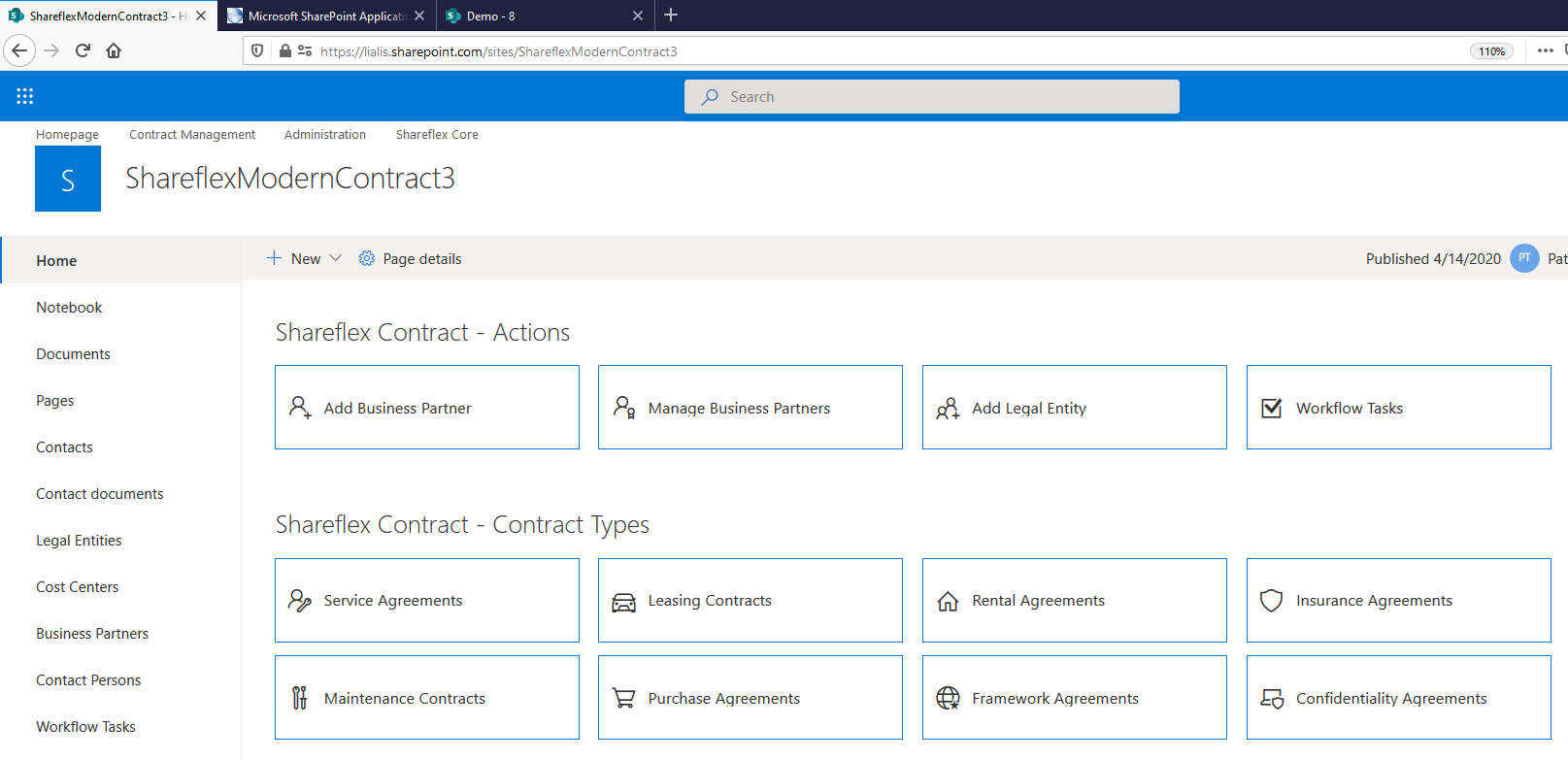Switch to the Demo - 8 browser tab

545,16
